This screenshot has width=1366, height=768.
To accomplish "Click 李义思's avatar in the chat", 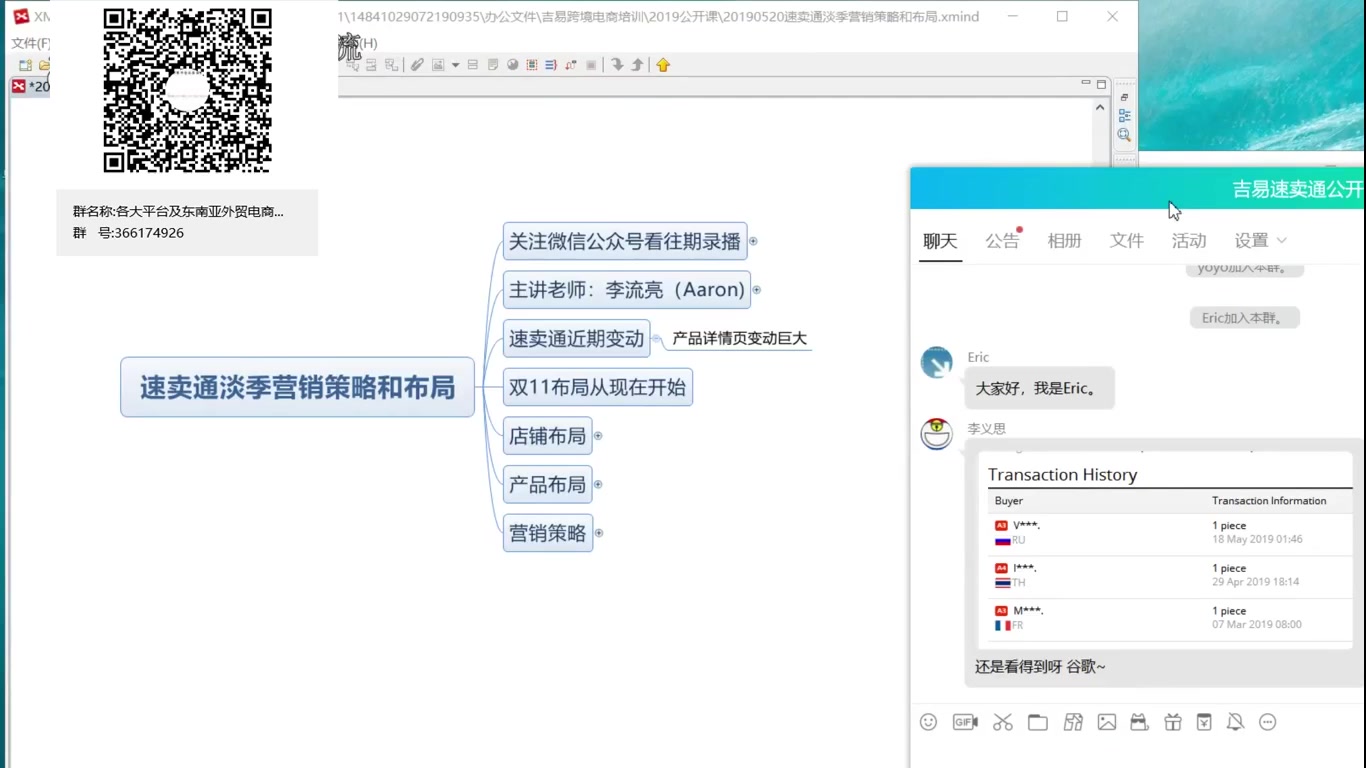I will [937, 434].
